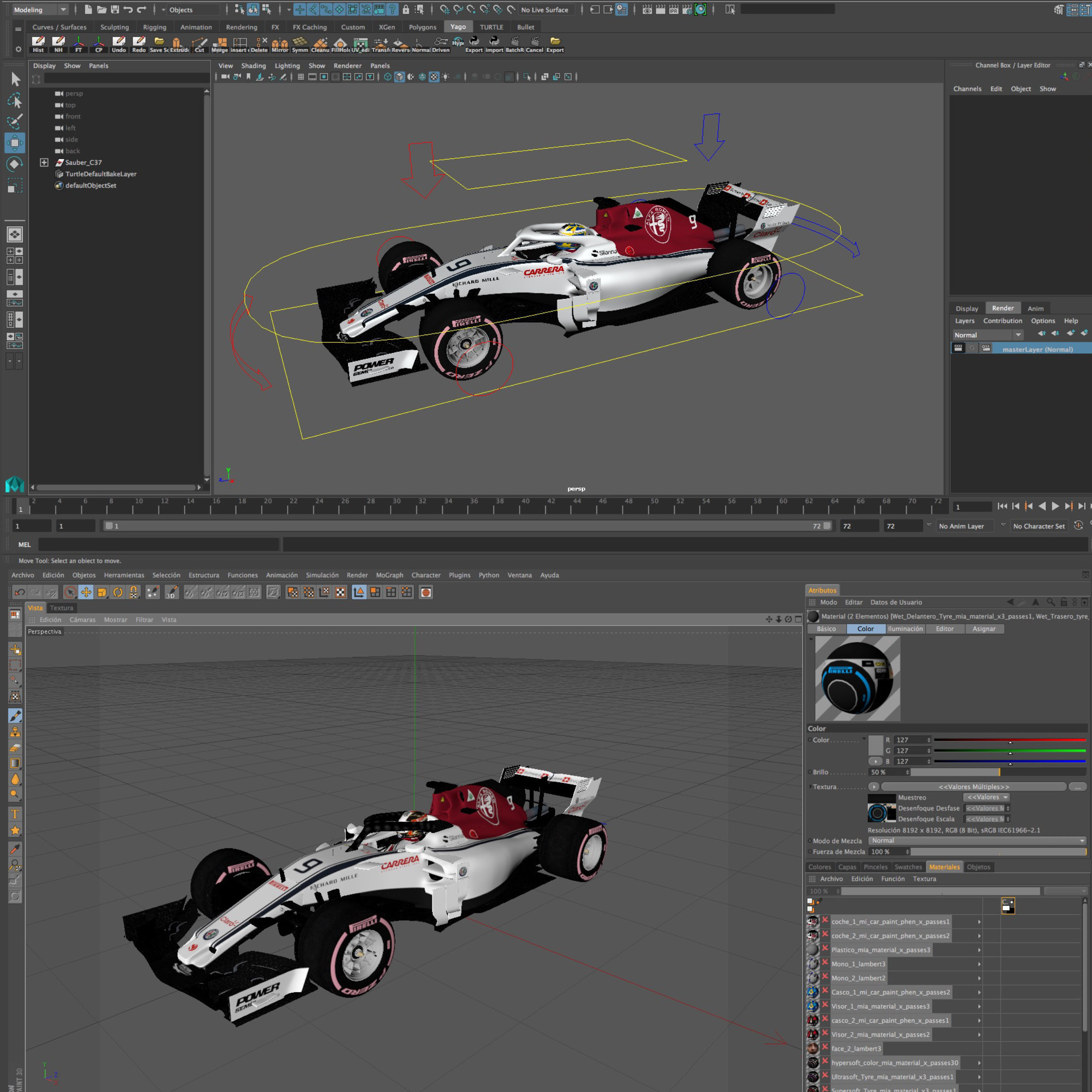Click the ellipsis button beside Textura
The width and height of the screenshot is (1092, 1092).
click(x=1077, y=787)
